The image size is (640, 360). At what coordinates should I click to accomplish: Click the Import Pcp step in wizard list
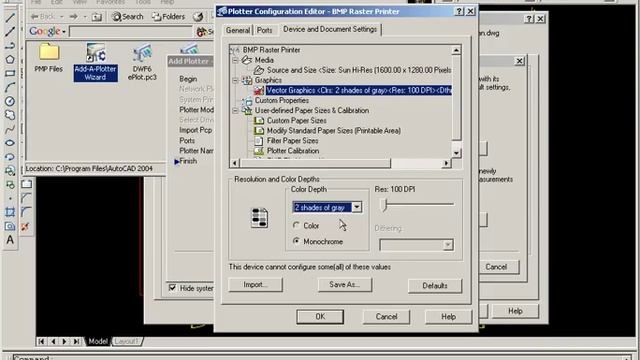tap(196, 130)
